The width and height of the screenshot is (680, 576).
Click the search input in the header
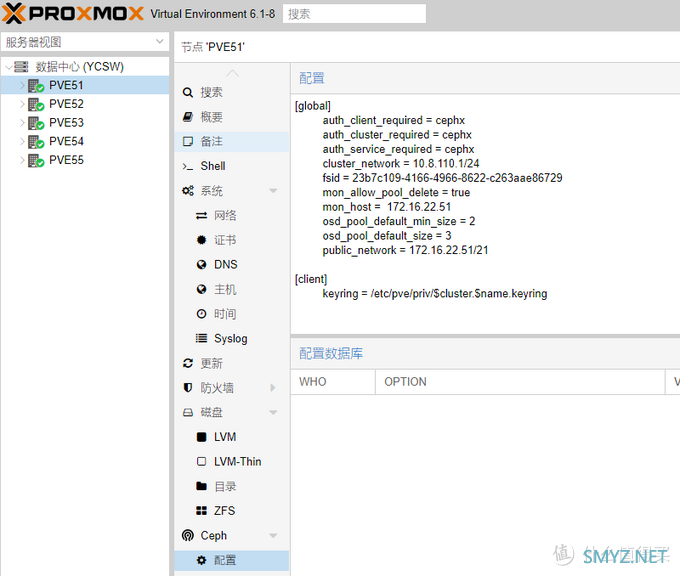[x=354, y=14]
